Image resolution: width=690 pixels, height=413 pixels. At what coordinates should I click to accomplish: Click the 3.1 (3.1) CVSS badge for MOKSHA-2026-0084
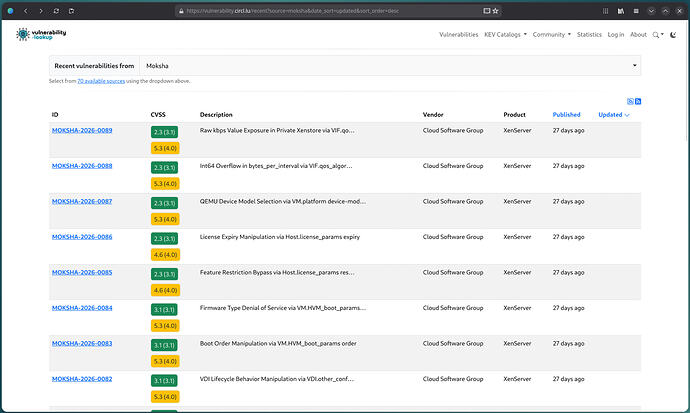[164, 310]
